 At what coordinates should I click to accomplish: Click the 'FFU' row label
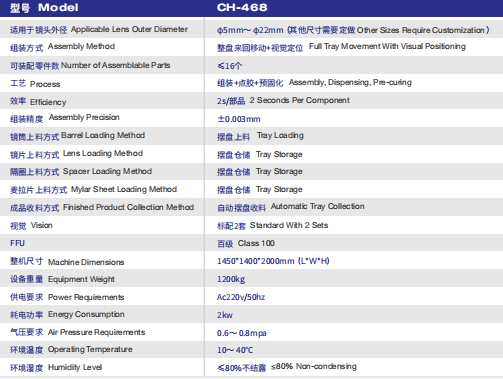pyautogui.click(x=17, y=243)
